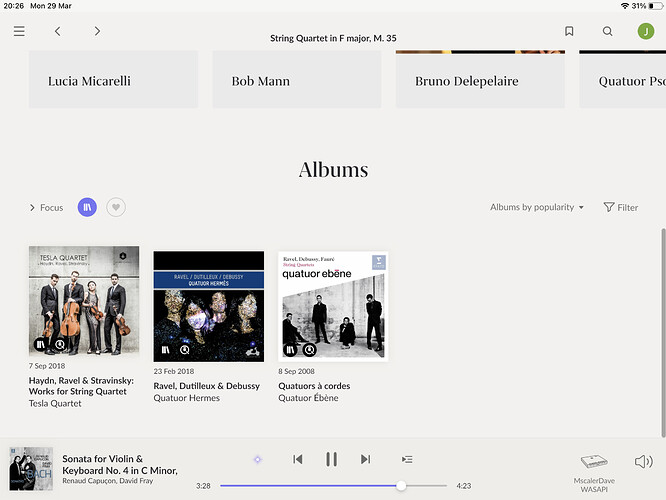Click the elapsed time 3:28
Image resolution: width=666 pixels, height=500 pixels.
203,486
